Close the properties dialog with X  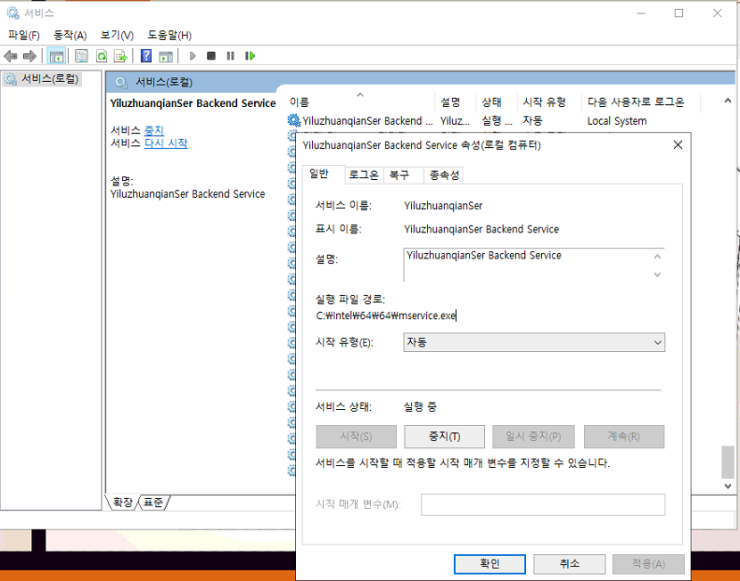pos(678,145)
